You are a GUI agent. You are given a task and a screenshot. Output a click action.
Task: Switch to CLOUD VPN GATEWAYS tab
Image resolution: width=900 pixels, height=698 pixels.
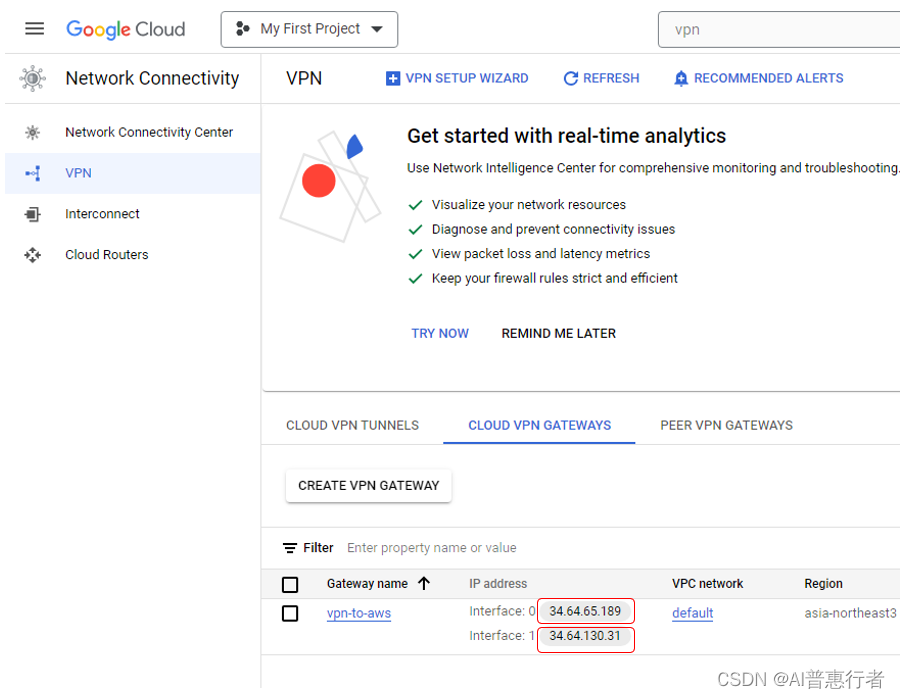[540, 425]
